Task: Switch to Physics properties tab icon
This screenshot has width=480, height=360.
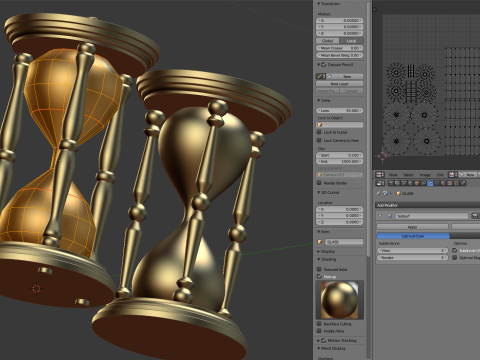Action: click(463, 183)
